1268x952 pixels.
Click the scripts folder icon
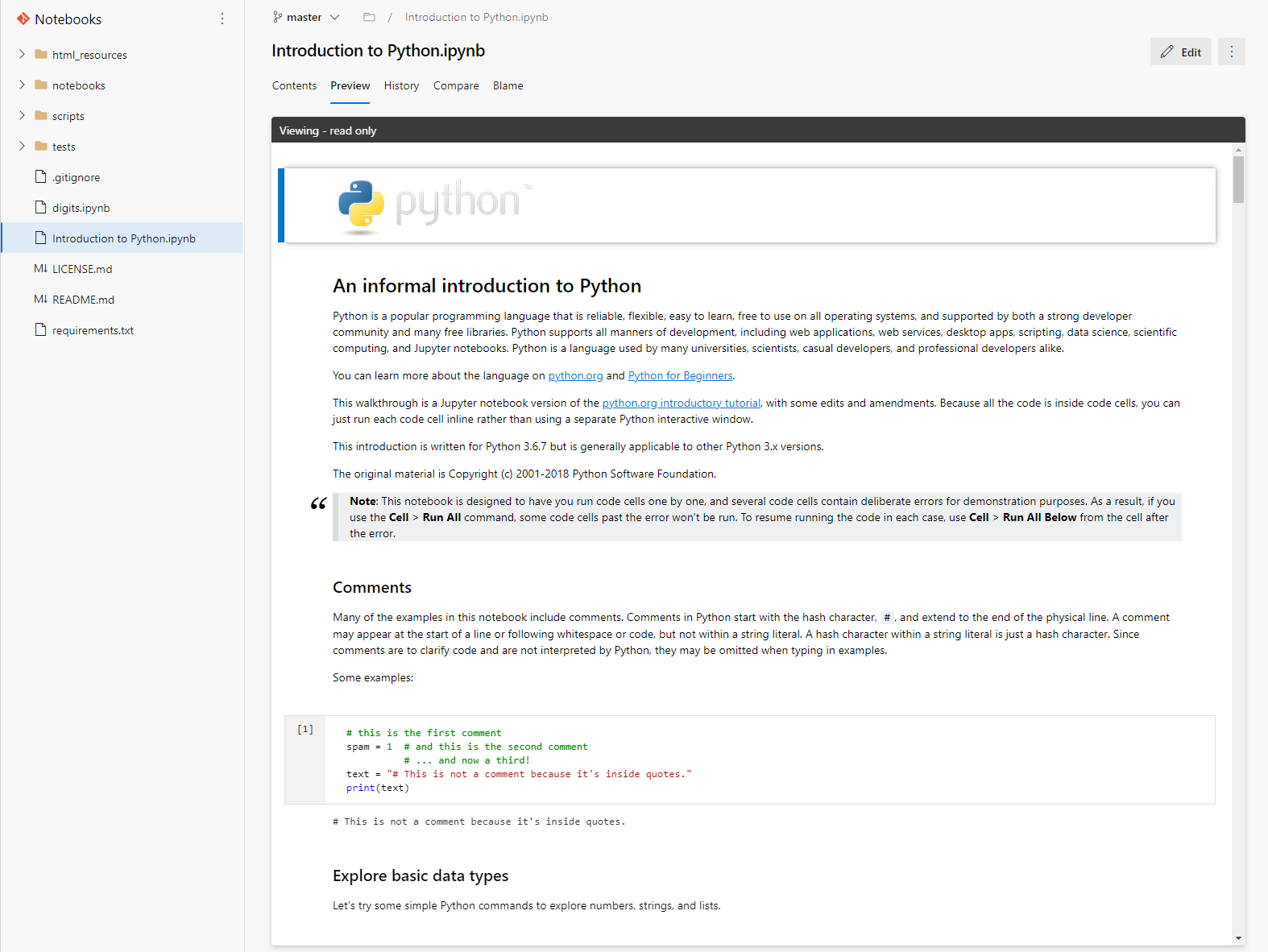41,116
